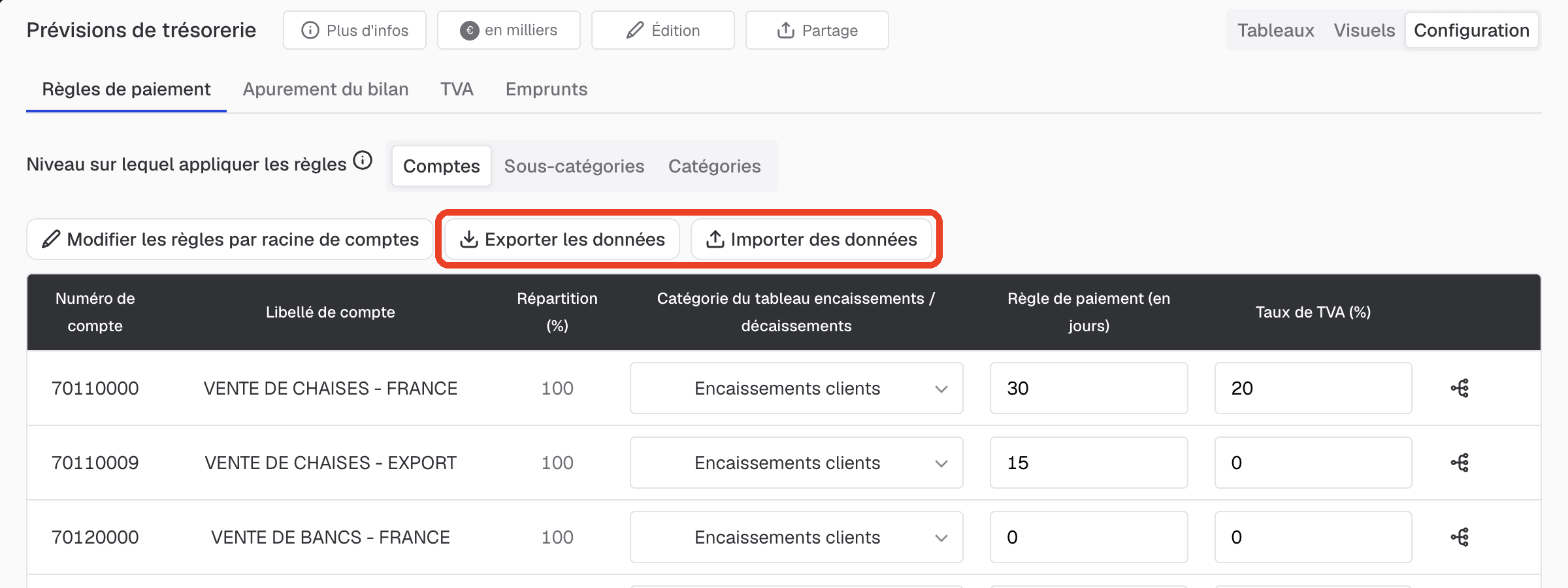
Task: Switch to Visuels view
Action: coord(1364,30)
